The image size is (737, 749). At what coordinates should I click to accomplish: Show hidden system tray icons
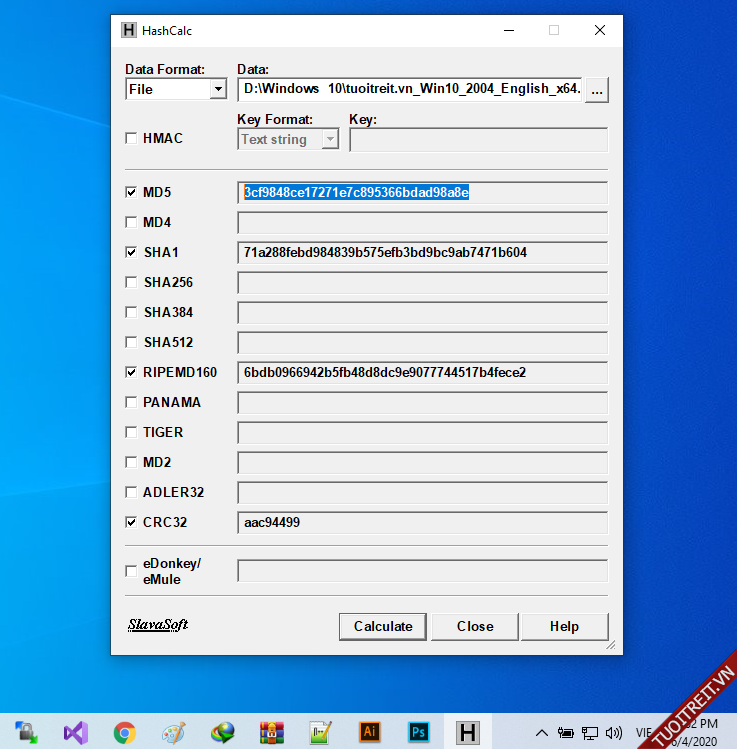click(x=542, y=733)
